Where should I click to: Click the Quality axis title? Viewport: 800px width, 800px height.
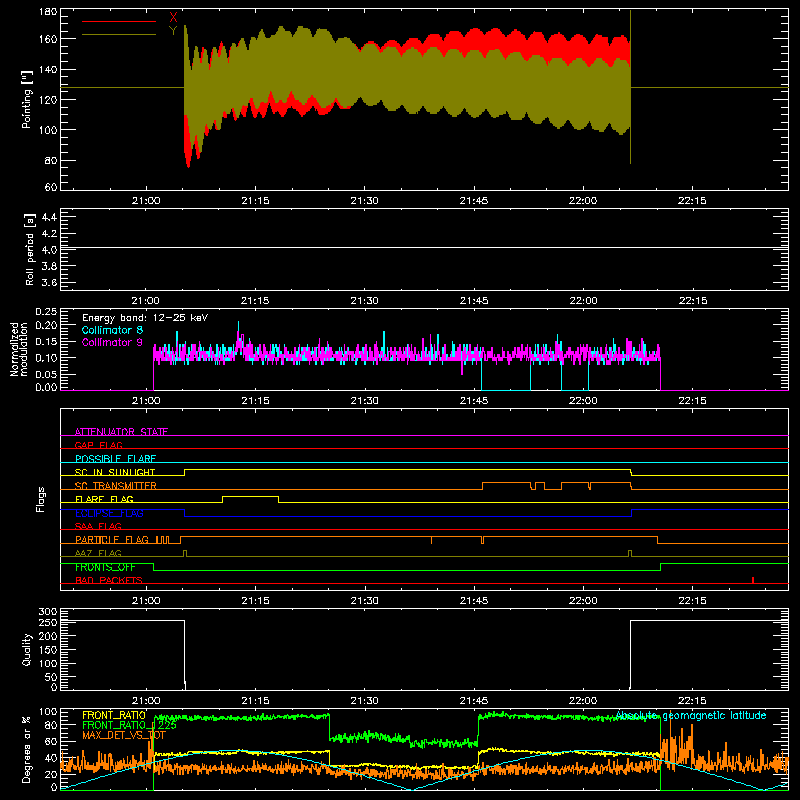click(x=27, y=649)
